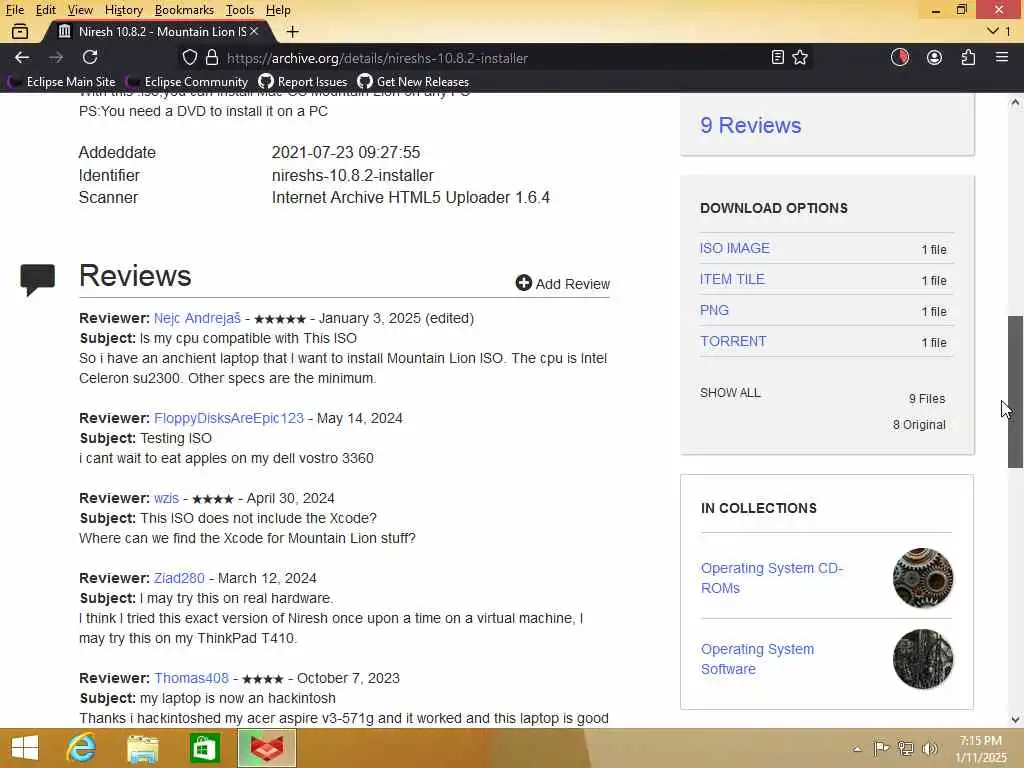Open the Help menu

coord(278,10)
